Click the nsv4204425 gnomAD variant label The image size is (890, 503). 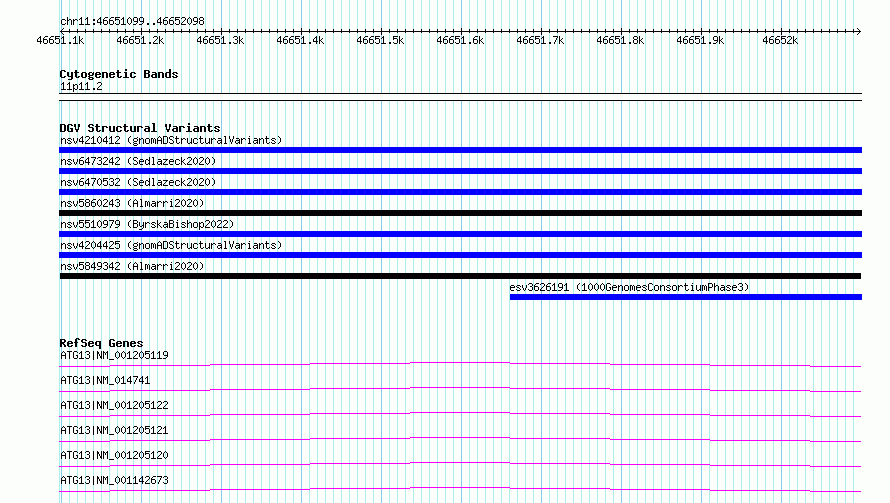coord(171,245)
